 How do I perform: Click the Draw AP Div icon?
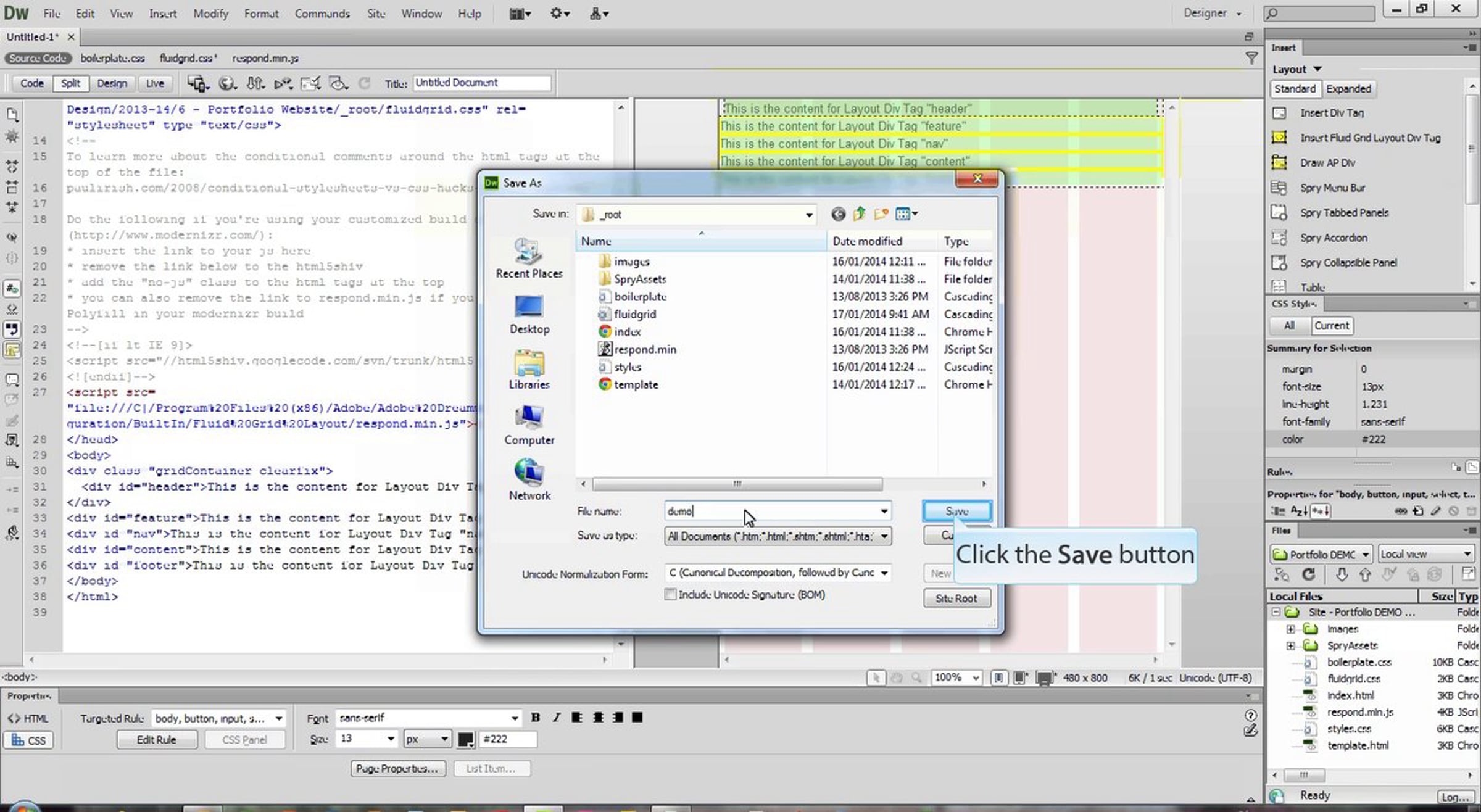[x=1279, y=163]
